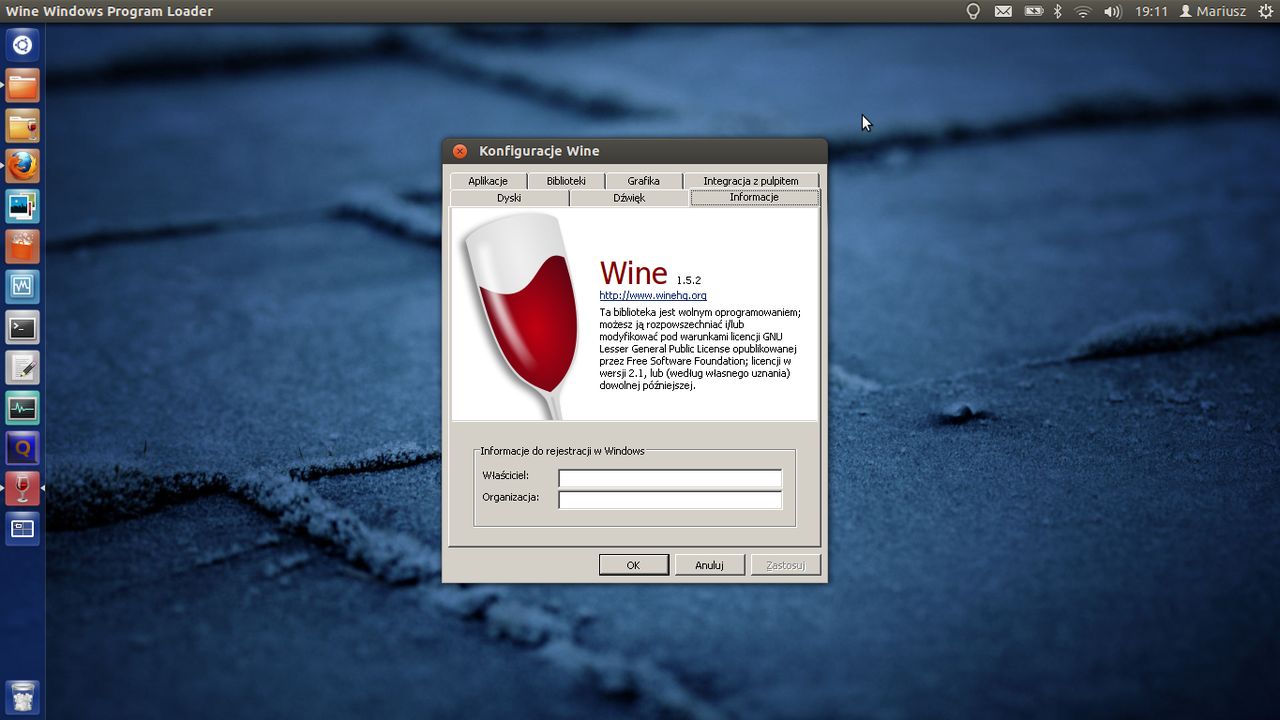Click the Konfiguracje Wine title bar text
Screen dimensions: 1280x720
point(539,151)
